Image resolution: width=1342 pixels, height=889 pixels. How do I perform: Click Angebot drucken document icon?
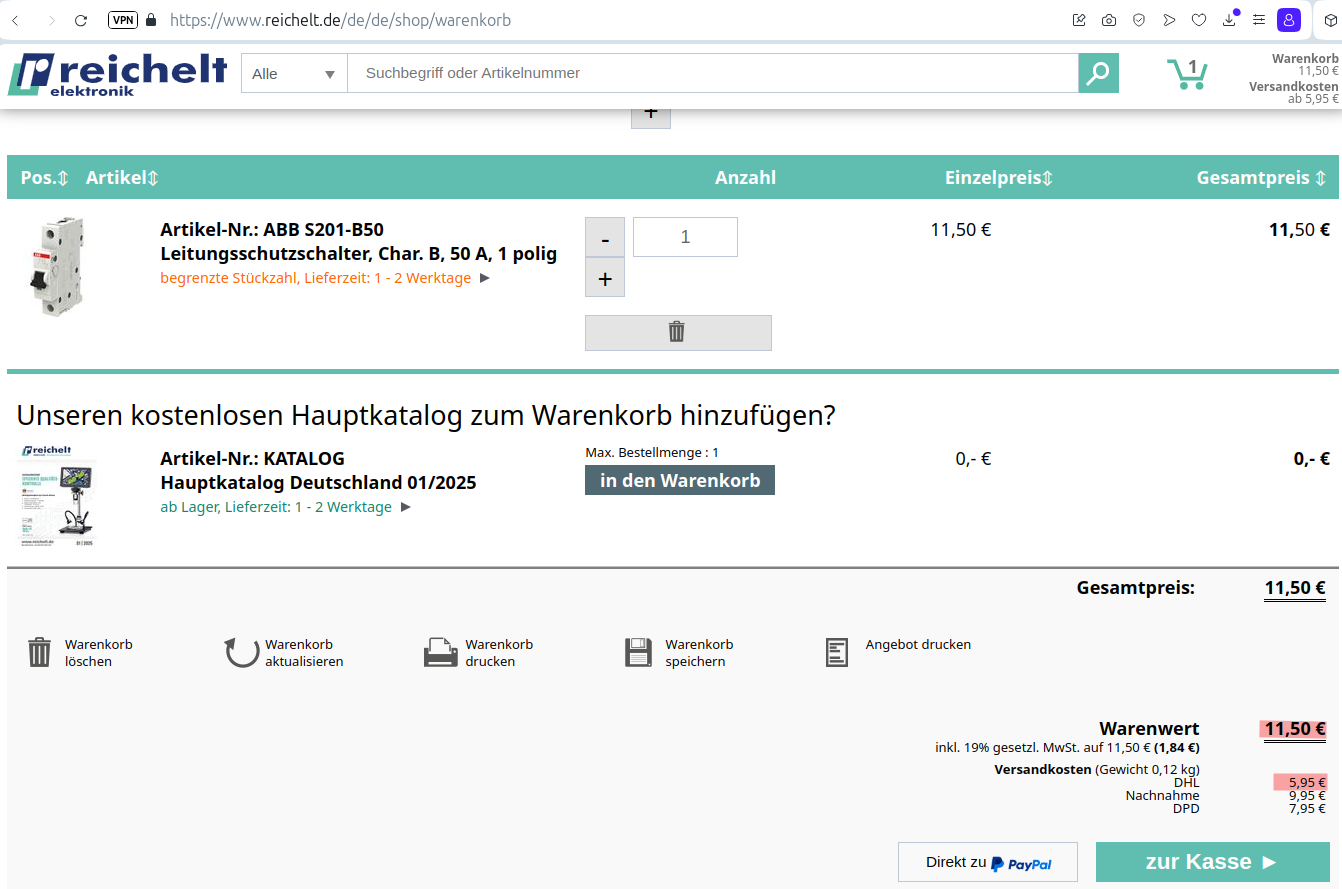pyautogui.click(x=837, y=653)
